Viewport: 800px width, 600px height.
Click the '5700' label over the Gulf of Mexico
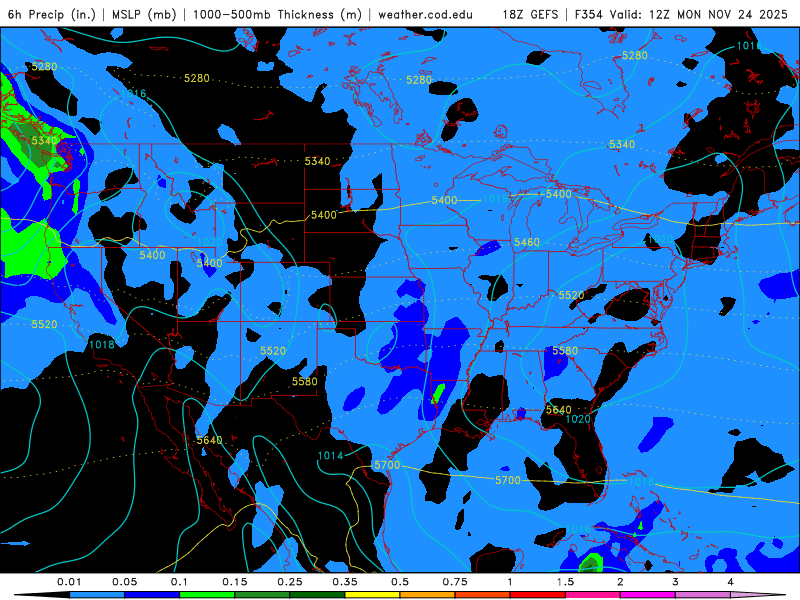508,480
